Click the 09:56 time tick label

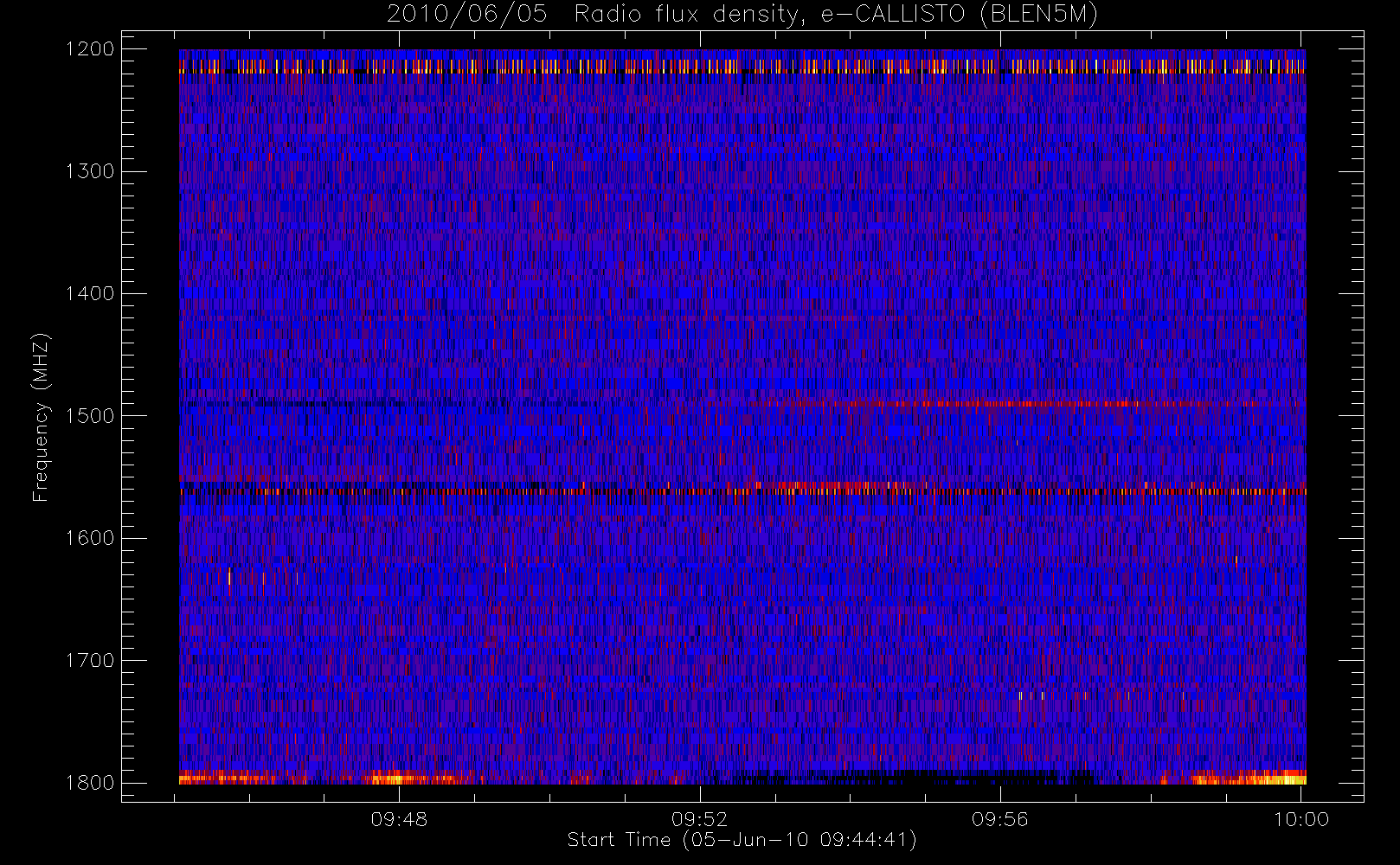[1000, 819]
